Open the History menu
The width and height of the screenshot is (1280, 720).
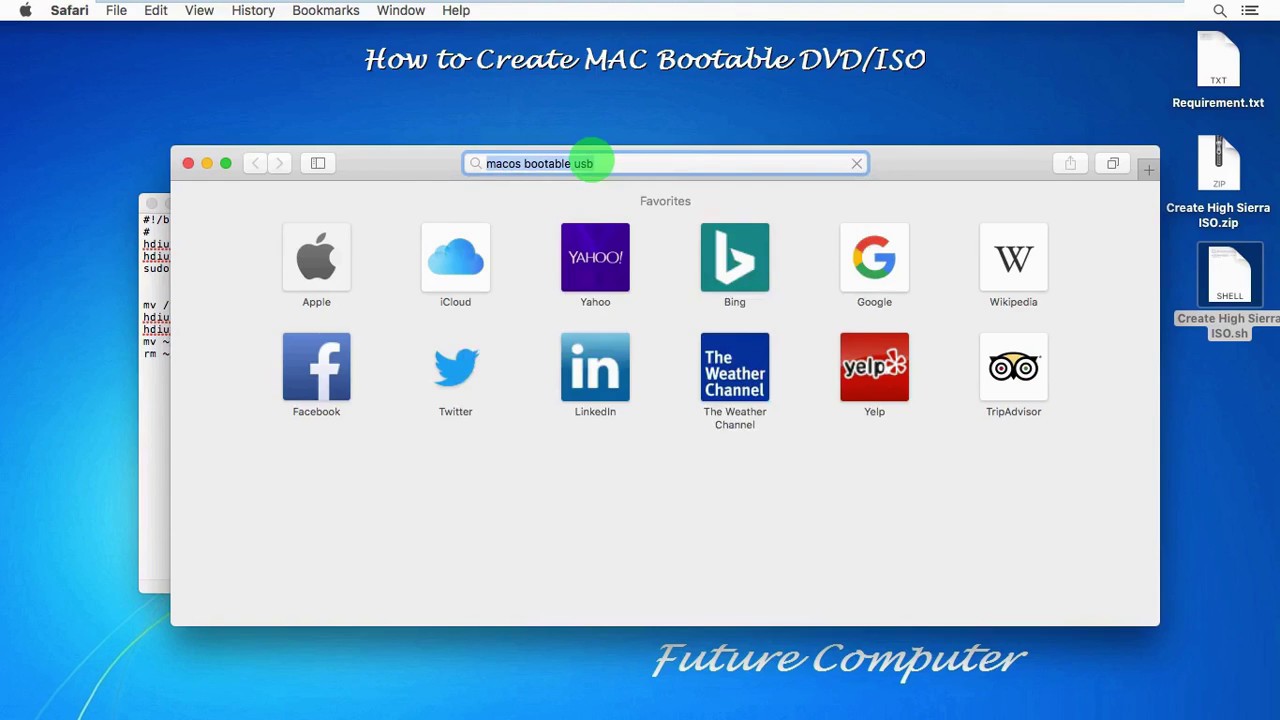253,10
